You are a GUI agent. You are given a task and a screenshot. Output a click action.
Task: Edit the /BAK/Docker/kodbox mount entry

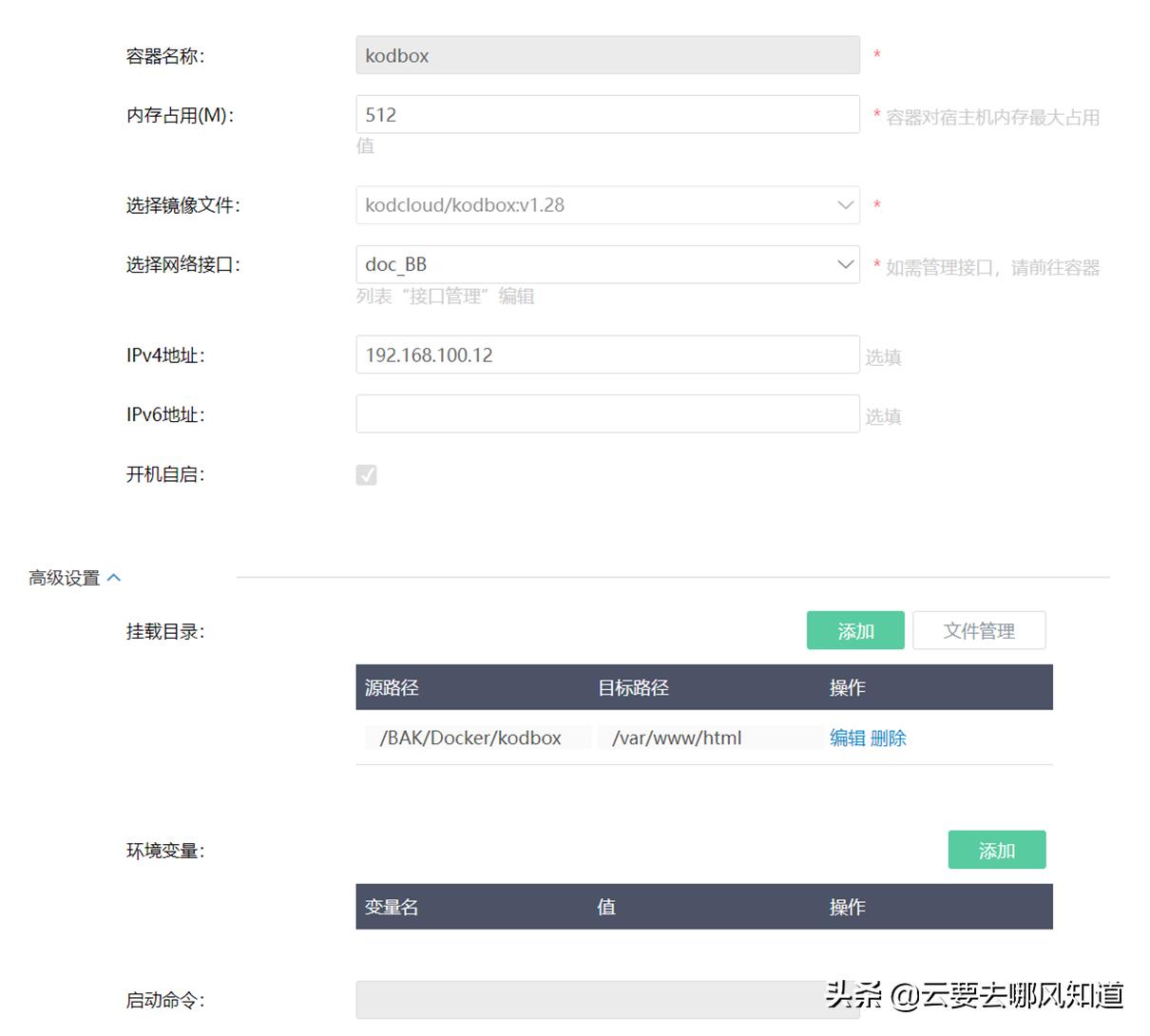point(849,738)
